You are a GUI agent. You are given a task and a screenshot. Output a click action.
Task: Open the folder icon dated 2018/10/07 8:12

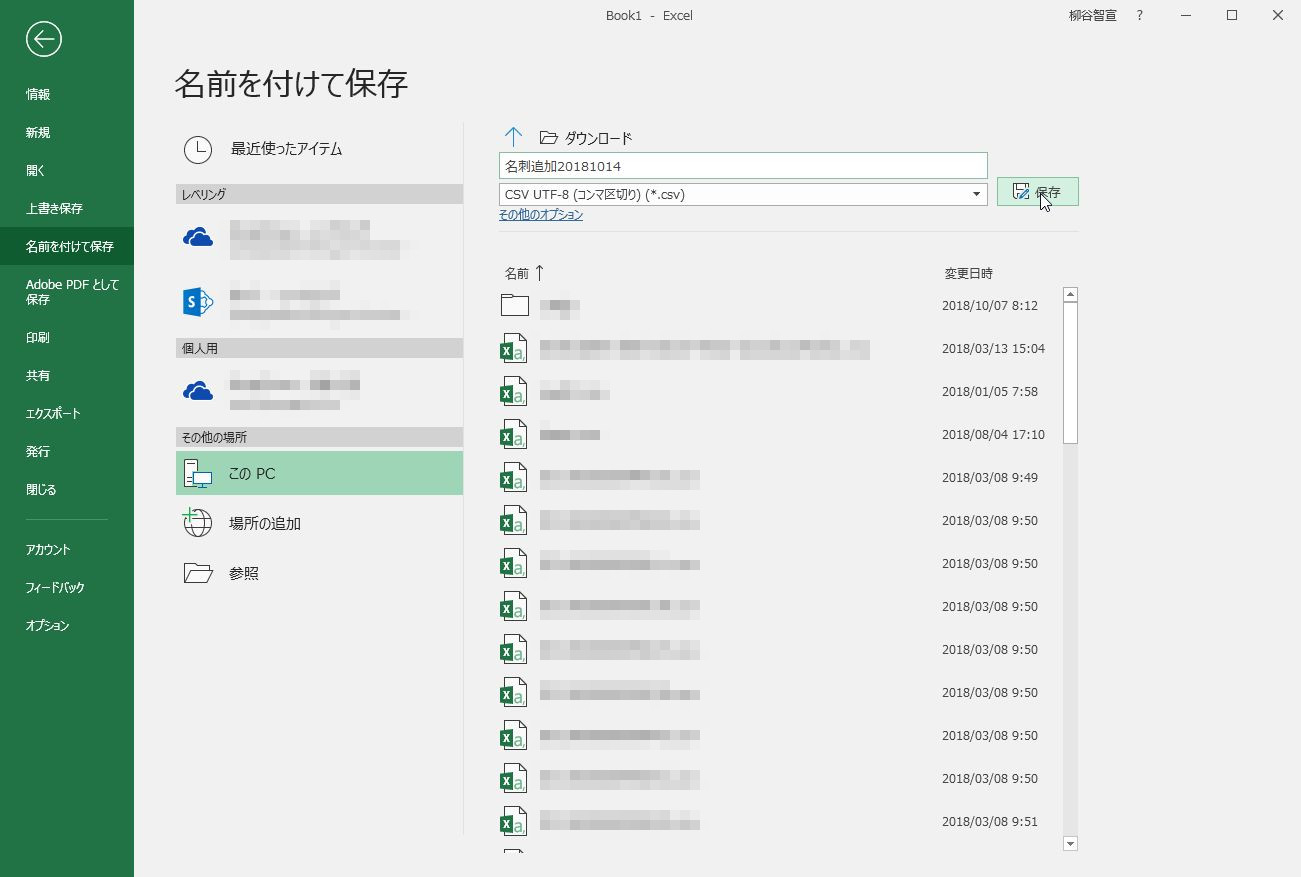coord(514,305)
